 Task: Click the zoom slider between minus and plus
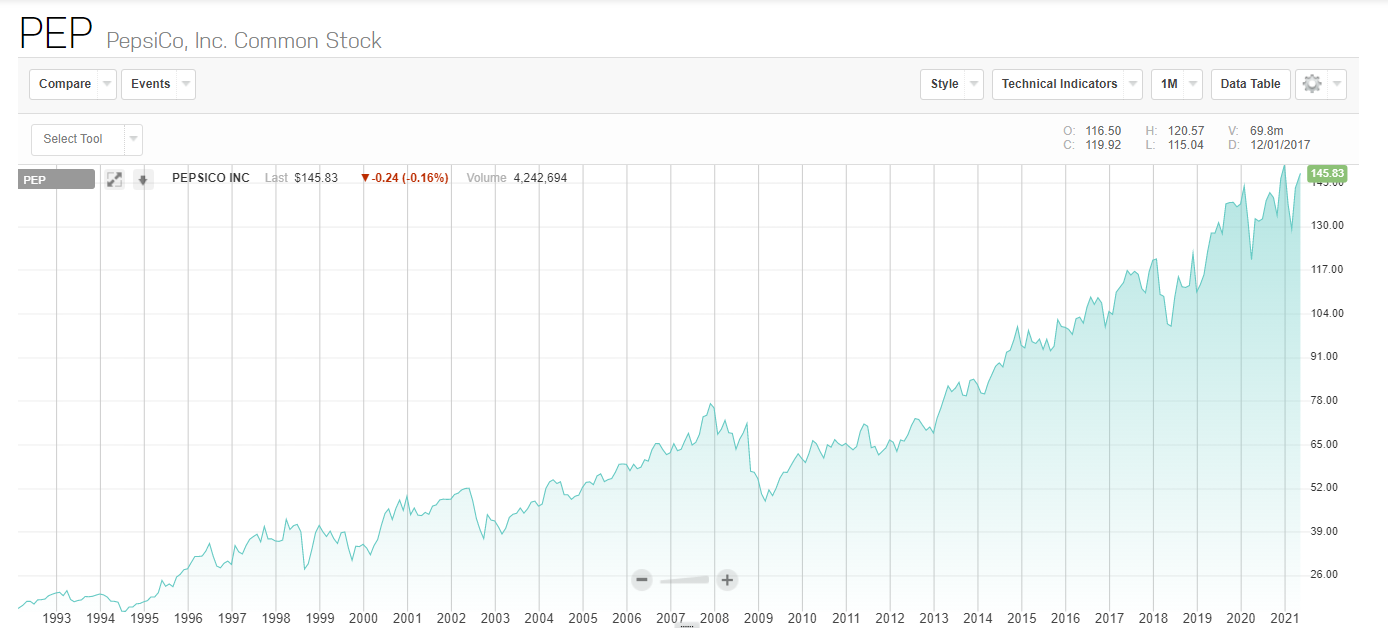[x=684, y=579]
